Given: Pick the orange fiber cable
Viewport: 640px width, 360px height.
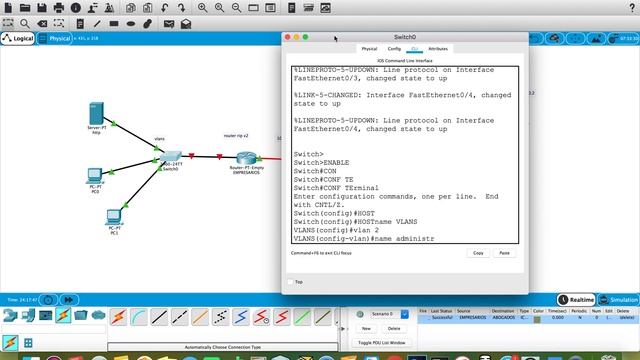Looking at the screenshot, I should 200,317.
